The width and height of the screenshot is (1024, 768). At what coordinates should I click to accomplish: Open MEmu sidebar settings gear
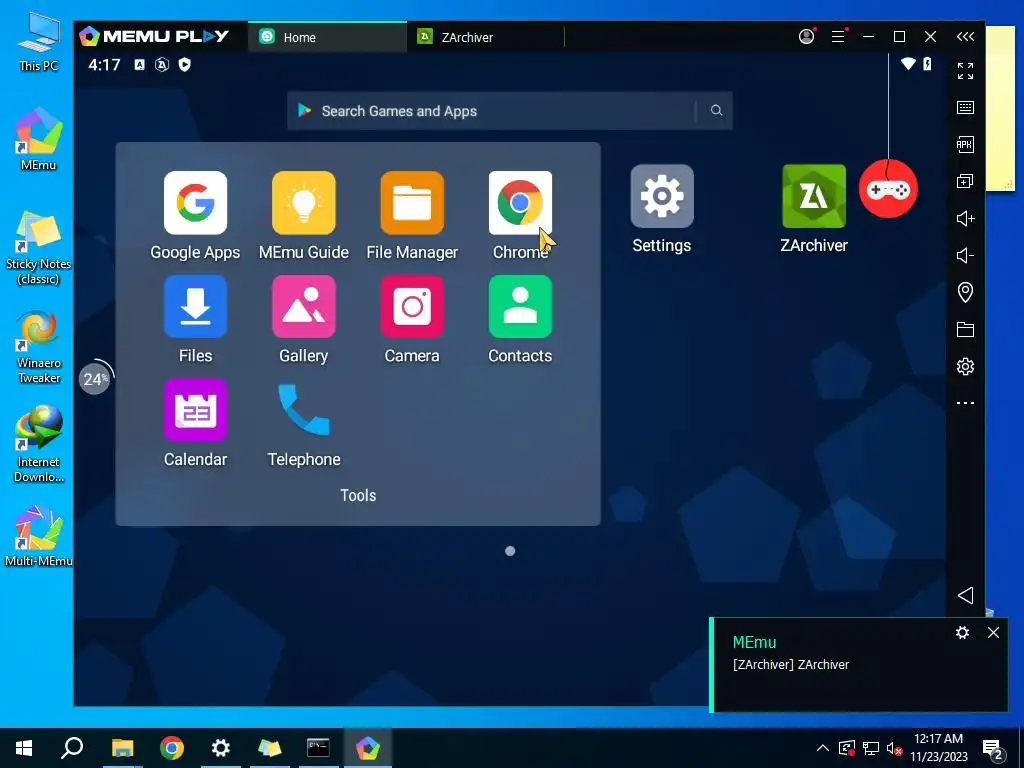[x=965, y=366]
